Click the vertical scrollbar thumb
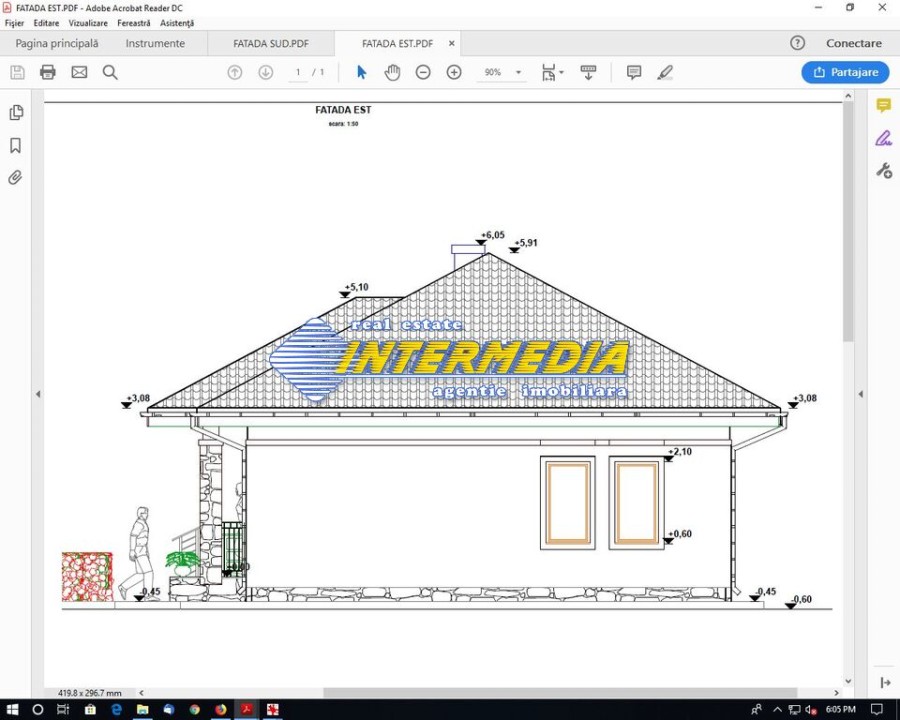The height and width of the screenshot is (720, 900). point(848,223)
